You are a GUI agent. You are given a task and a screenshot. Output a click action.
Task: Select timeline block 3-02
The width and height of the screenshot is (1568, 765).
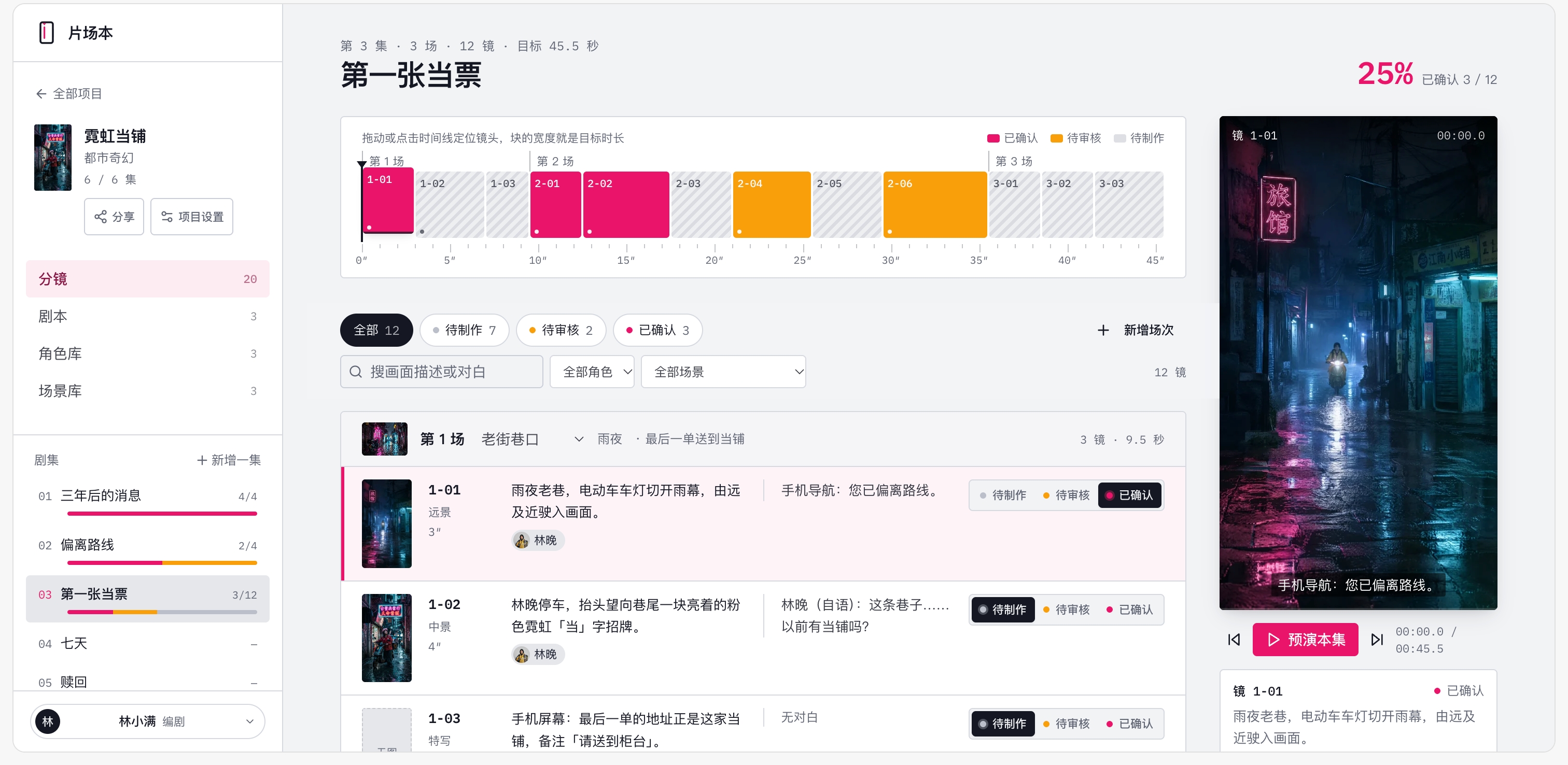pos(1067,205)
